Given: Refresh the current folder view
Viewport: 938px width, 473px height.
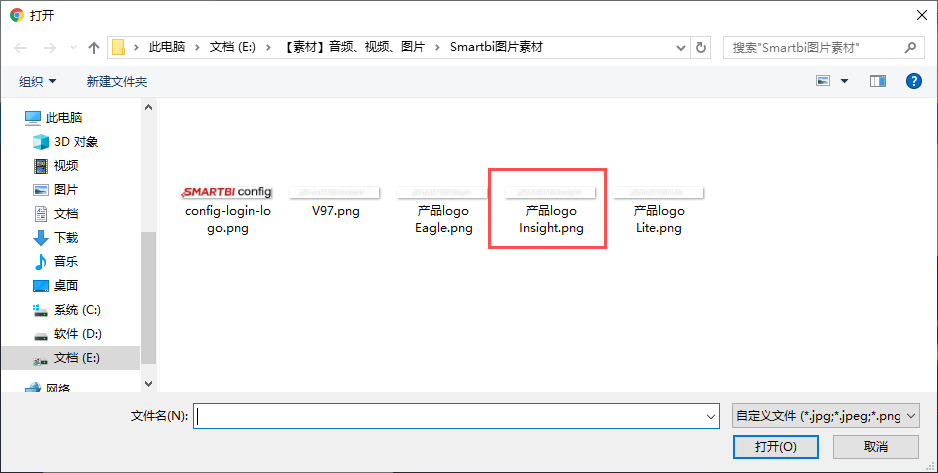Looking at the screenshot, I should coord(701,48).
